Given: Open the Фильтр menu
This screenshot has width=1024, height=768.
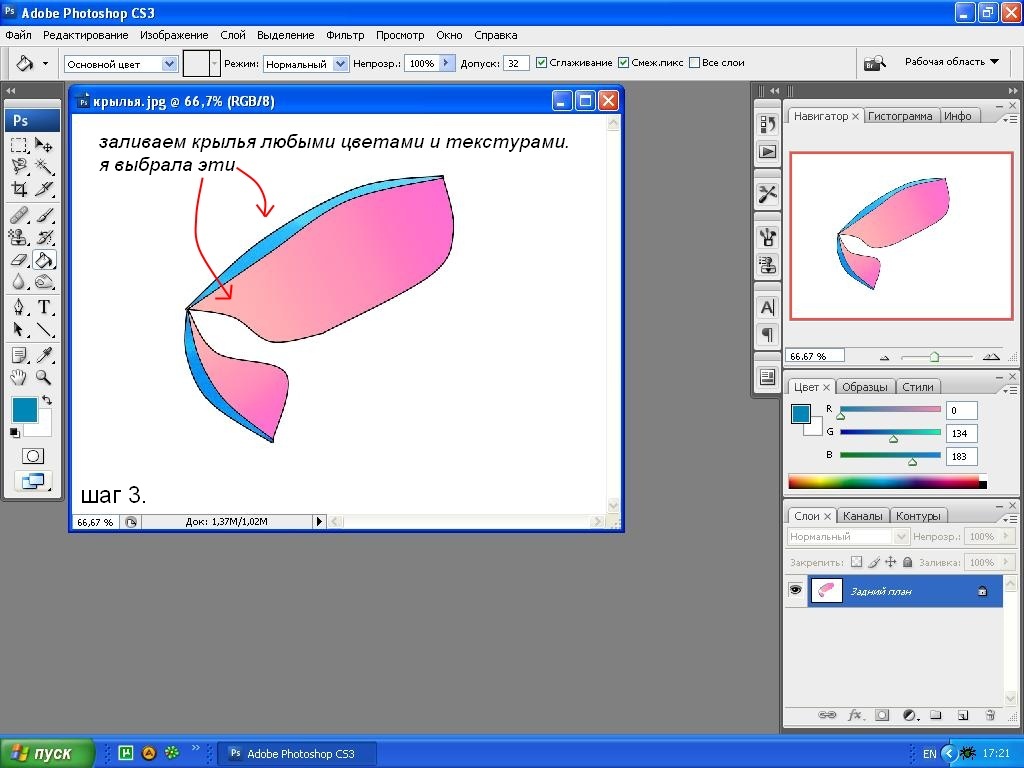Looking at the screenshot, I should [x=345, y=35].
